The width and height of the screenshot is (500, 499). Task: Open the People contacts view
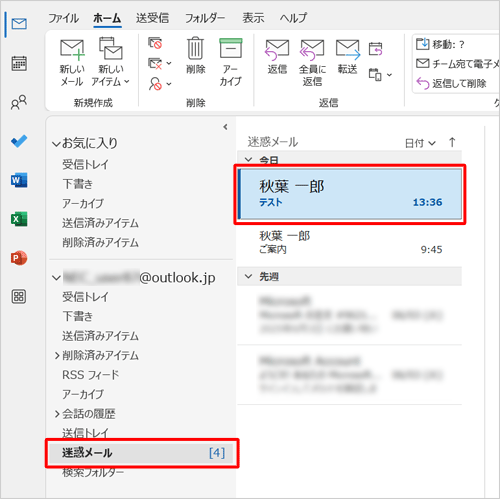[19, 102]
